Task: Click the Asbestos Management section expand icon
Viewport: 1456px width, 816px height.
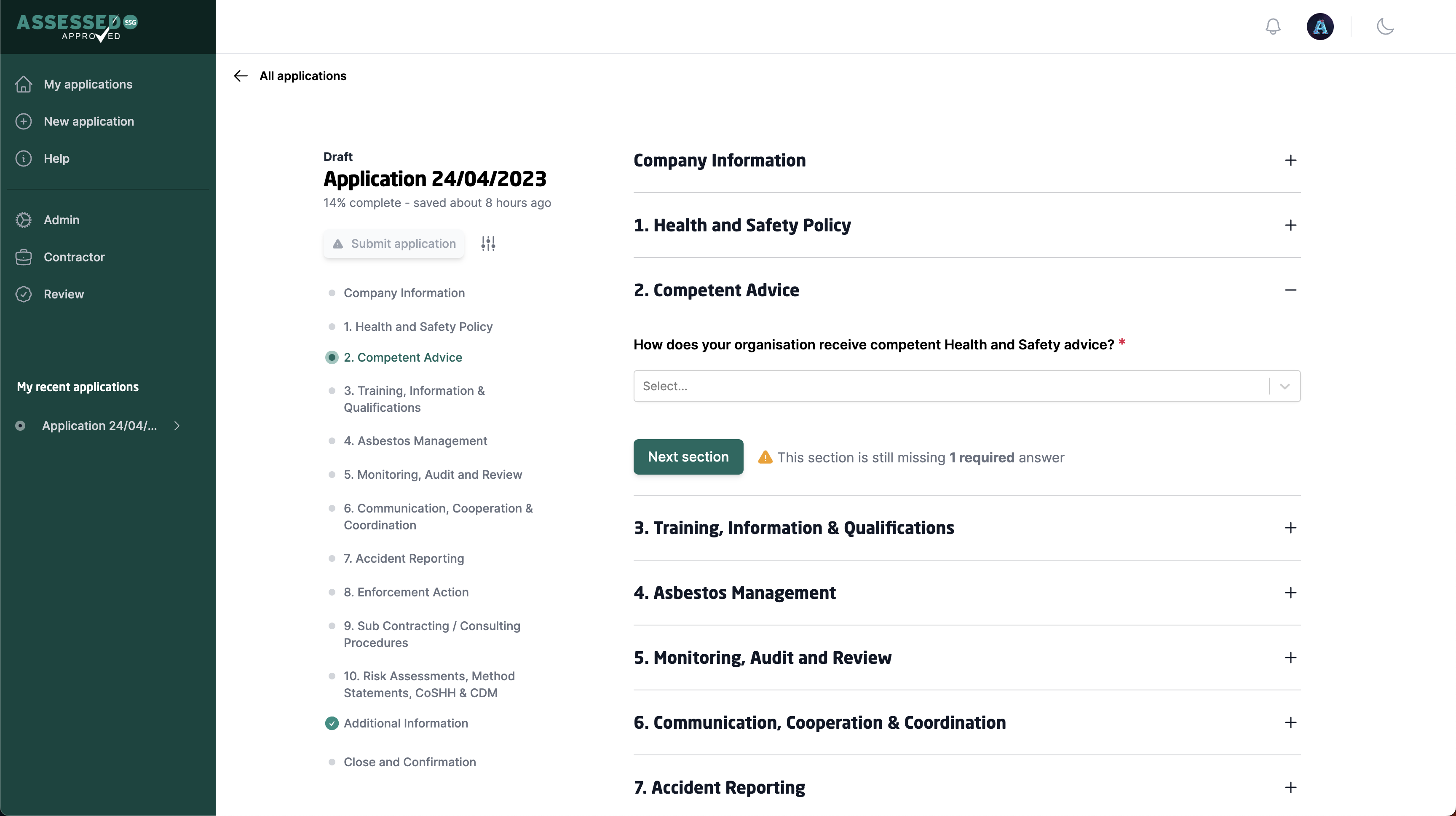Action: (x=1290, y=592)
